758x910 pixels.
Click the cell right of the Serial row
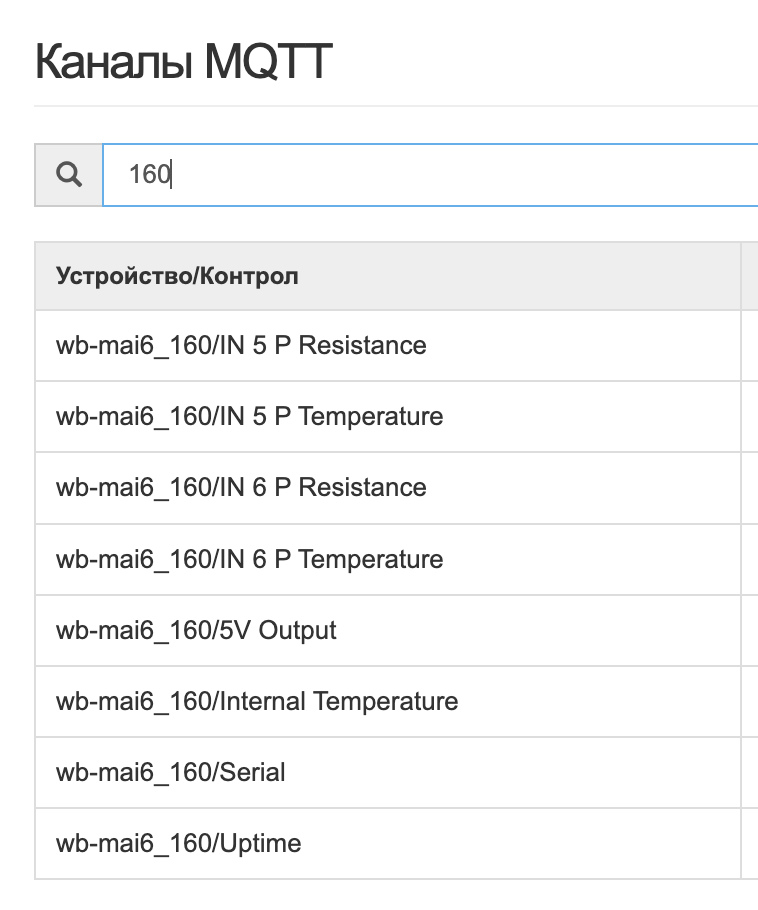coord(749,773)
